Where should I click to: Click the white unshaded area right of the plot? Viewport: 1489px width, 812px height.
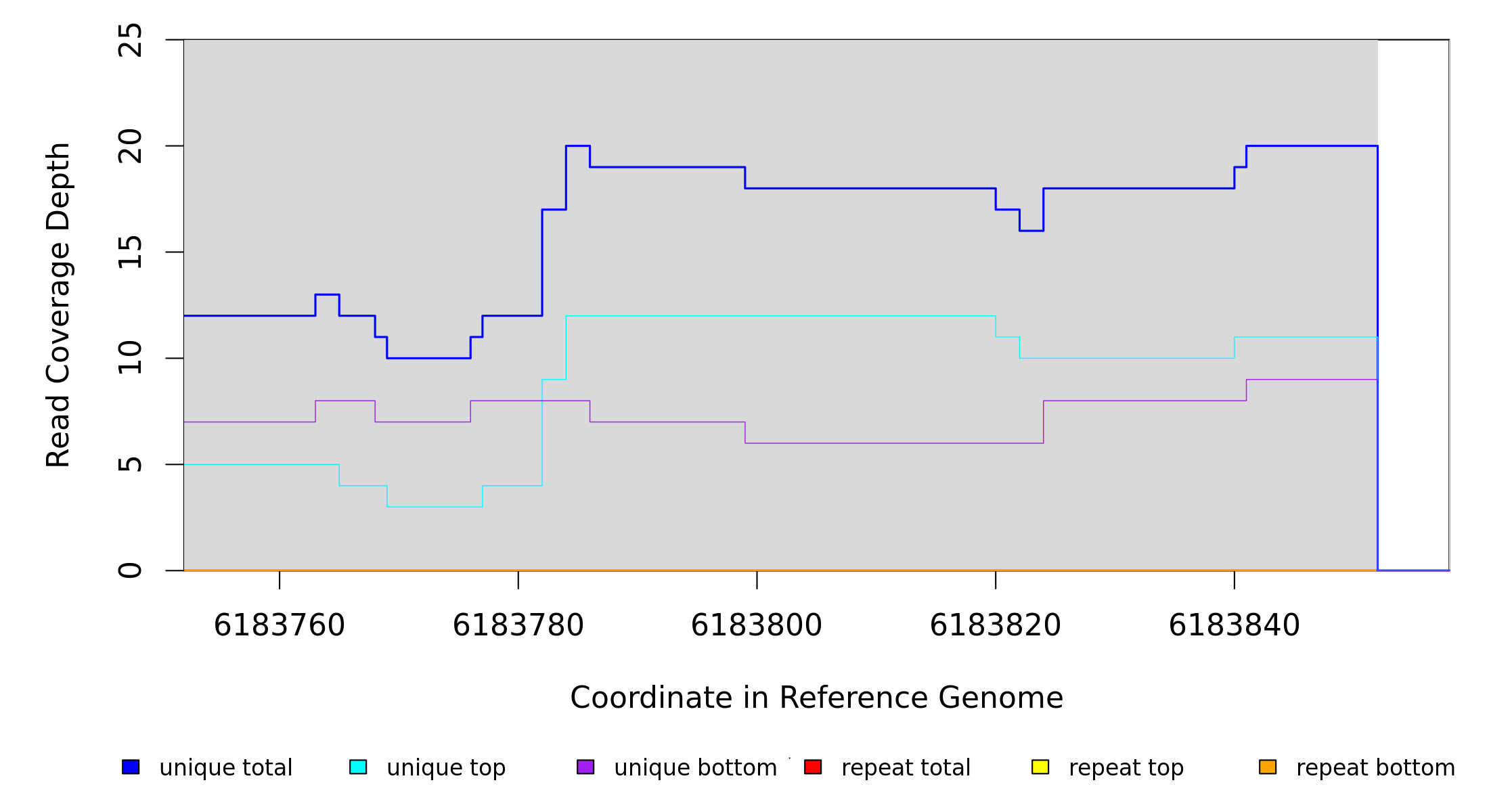1413,304
